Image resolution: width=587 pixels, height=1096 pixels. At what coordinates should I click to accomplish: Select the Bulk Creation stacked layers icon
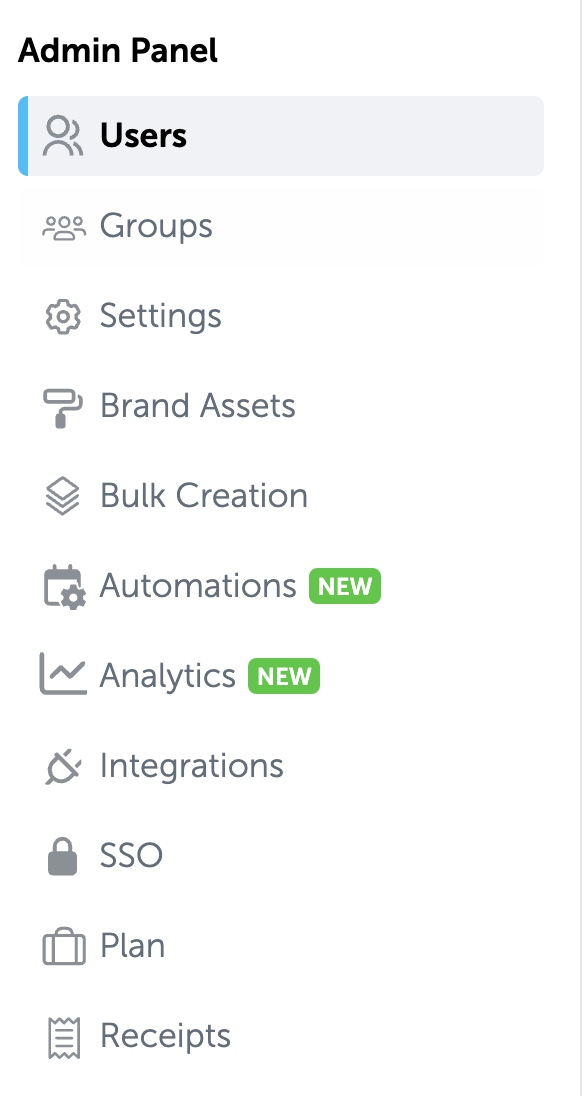[63, 496]
